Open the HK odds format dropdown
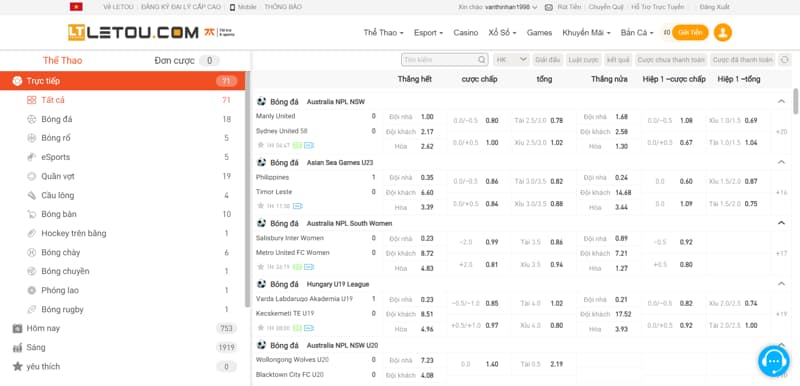Viewport: 800px width, 386px height. 511,60
